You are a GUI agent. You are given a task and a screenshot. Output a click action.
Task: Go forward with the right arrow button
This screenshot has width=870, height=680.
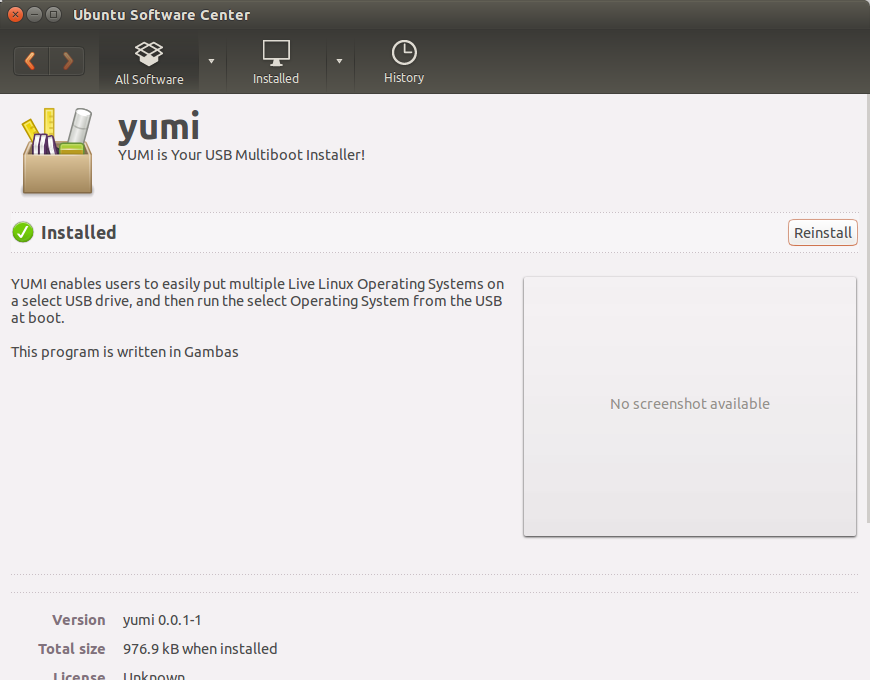pyautogui.click(x=67, y=60)
